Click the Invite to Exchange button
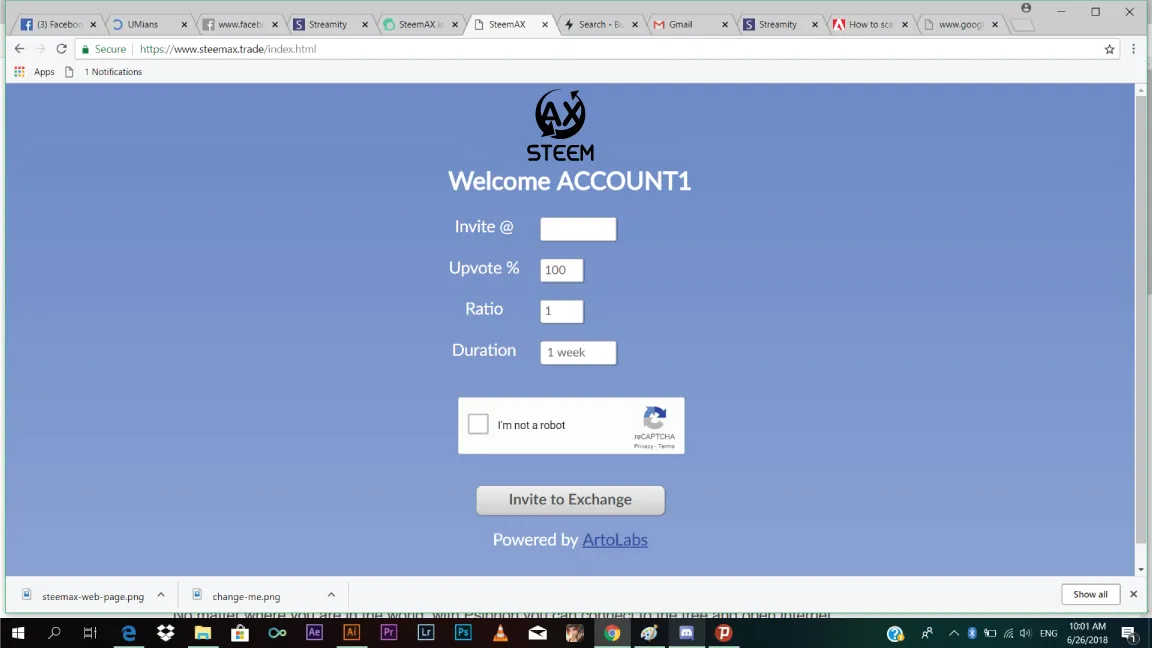1152x648 pixels. pos(570,500)
